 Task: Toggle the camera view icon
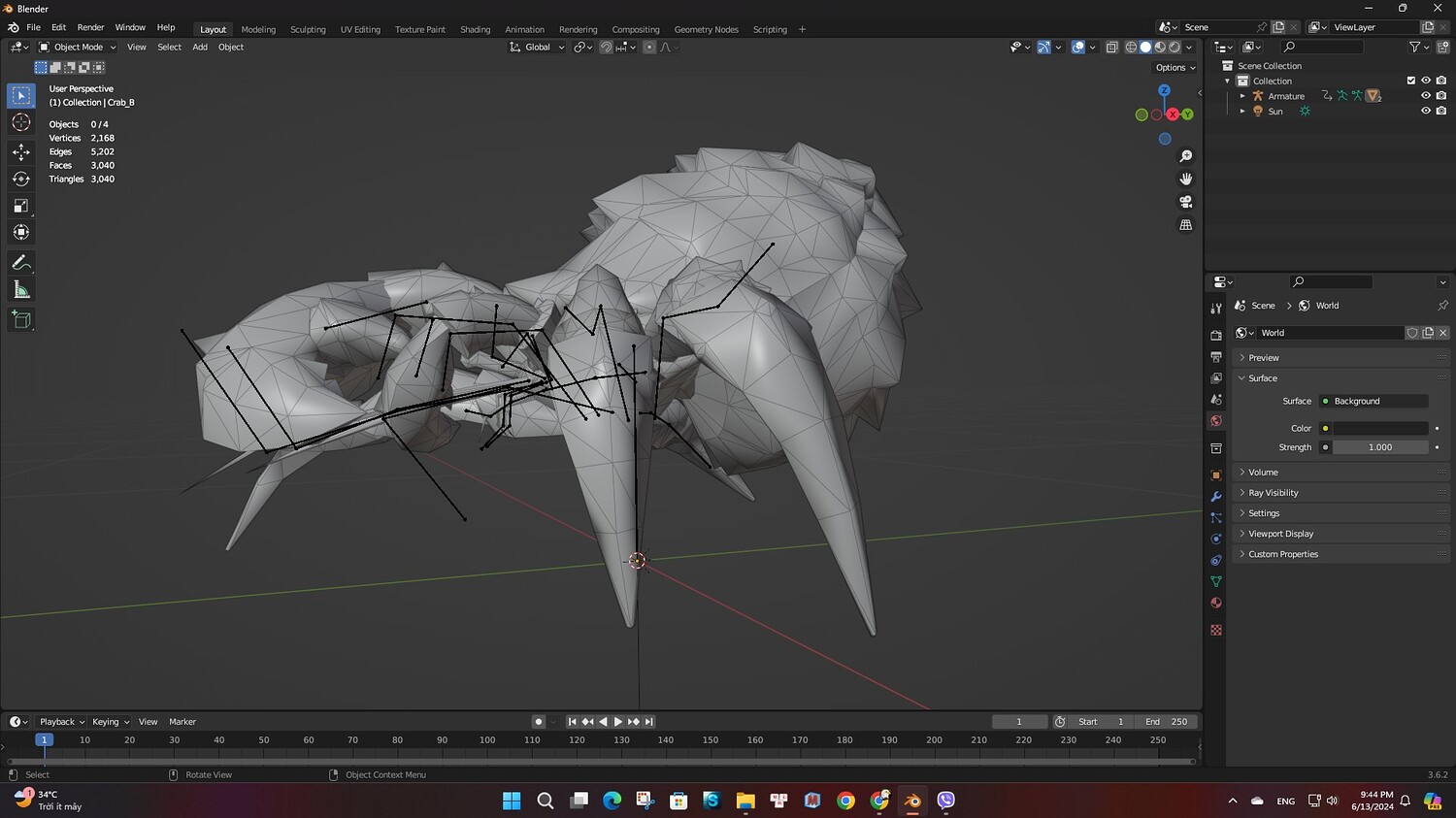tap(1185, 202)
